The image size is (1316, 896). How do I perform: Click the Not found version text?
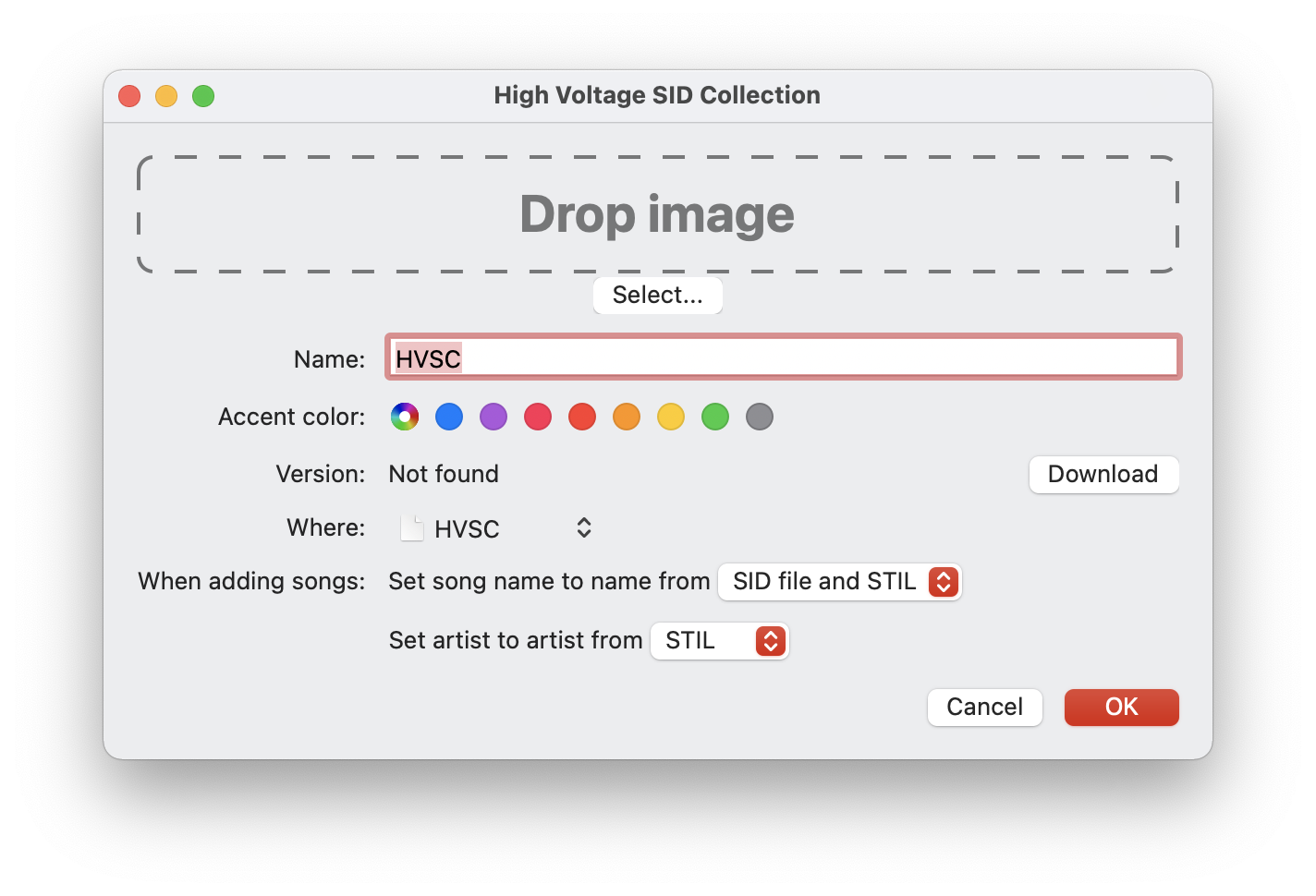444,474
